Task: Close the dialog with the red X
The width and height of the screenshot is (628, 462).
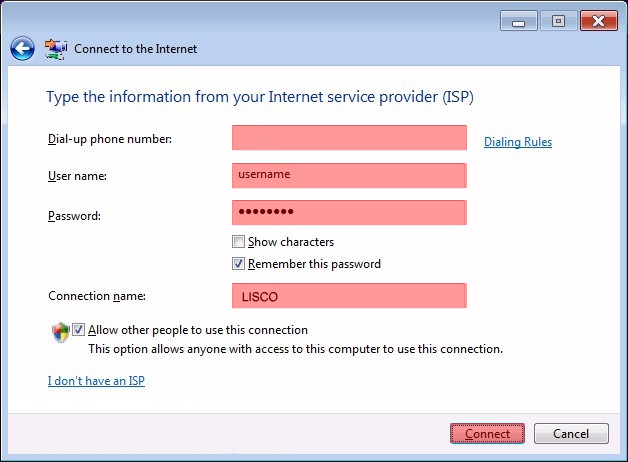Action: pos(599,21)
